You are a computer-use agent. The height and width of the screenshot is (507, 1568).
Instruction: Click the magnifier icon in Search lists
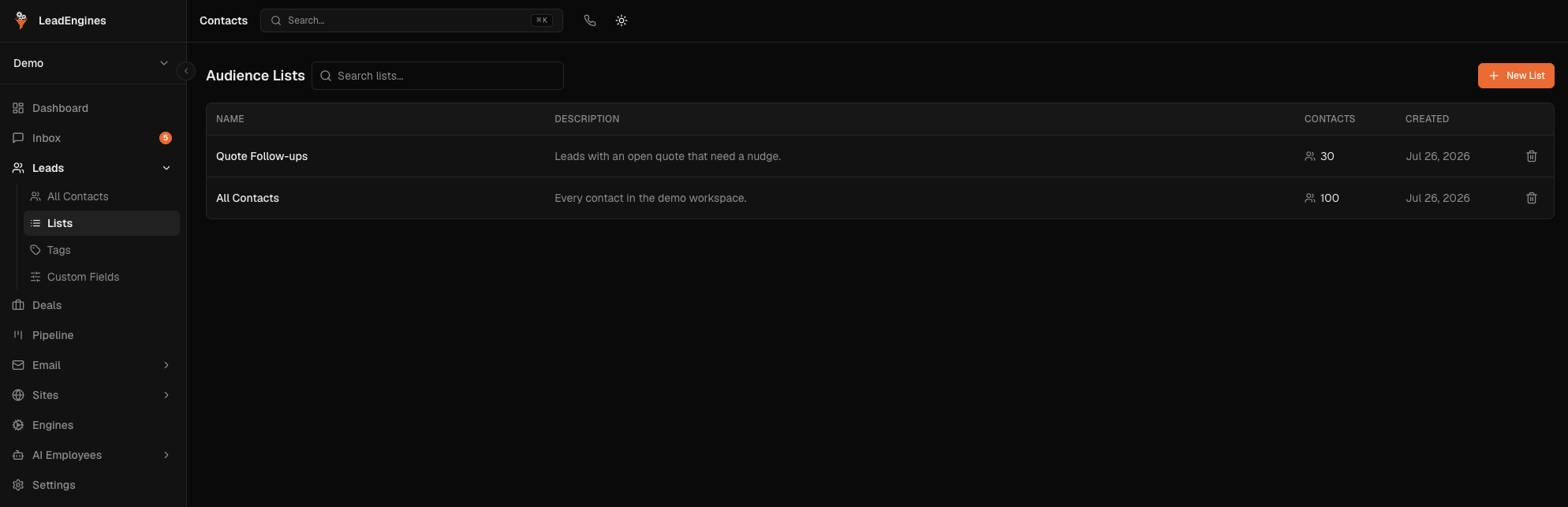[x=326, y=76]
